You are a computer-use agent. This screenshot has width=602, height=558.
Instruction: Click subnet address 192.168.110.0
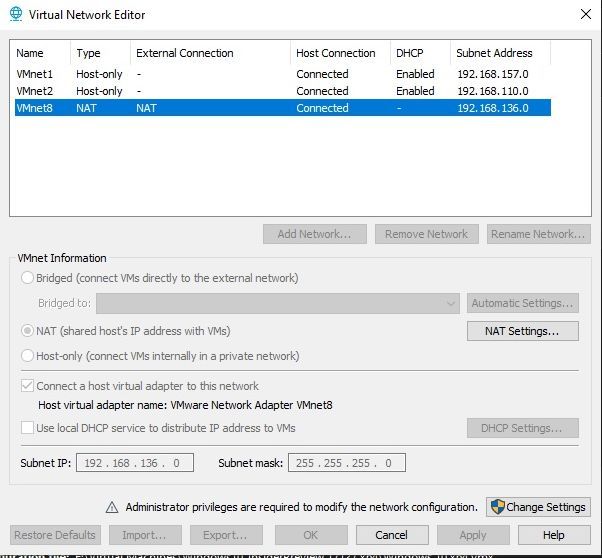tap(493, 91)
